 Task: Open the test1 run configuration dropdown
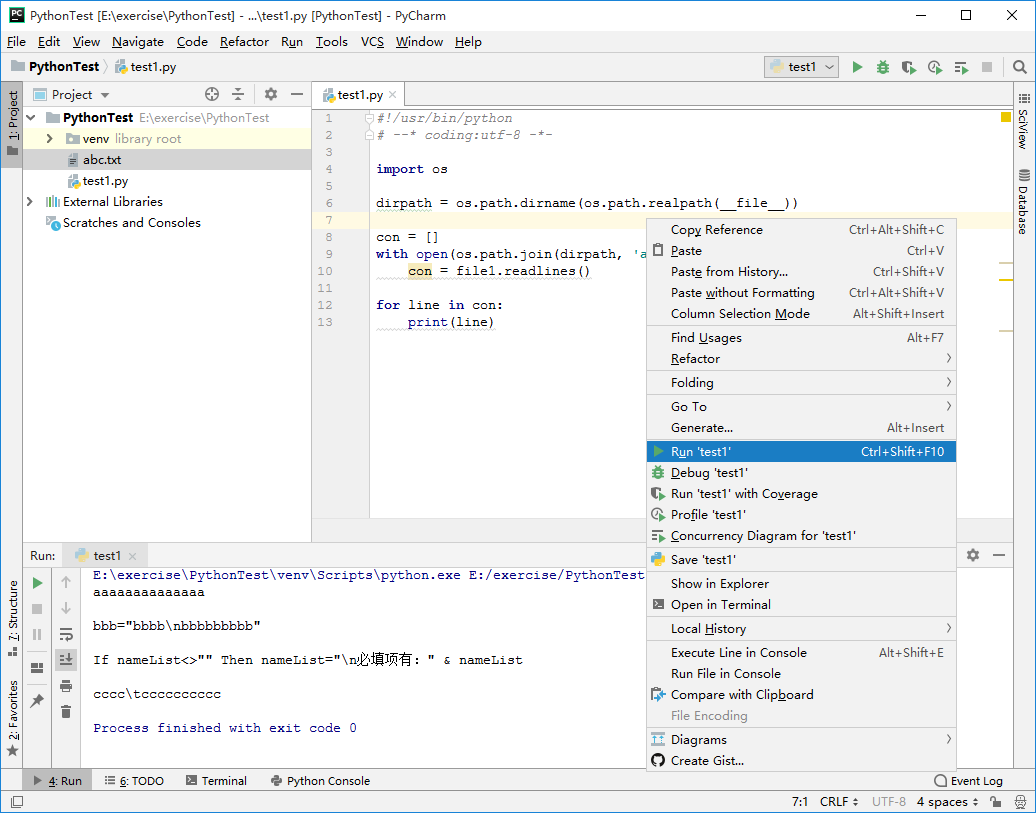click(801, 67)
